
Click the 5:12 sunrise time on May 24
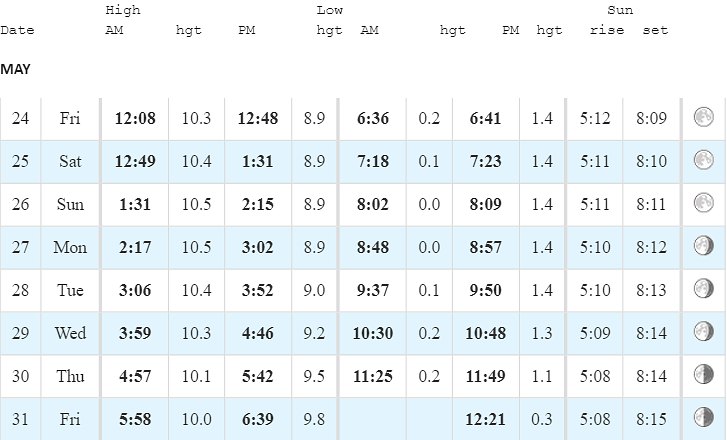coord(595,118)
